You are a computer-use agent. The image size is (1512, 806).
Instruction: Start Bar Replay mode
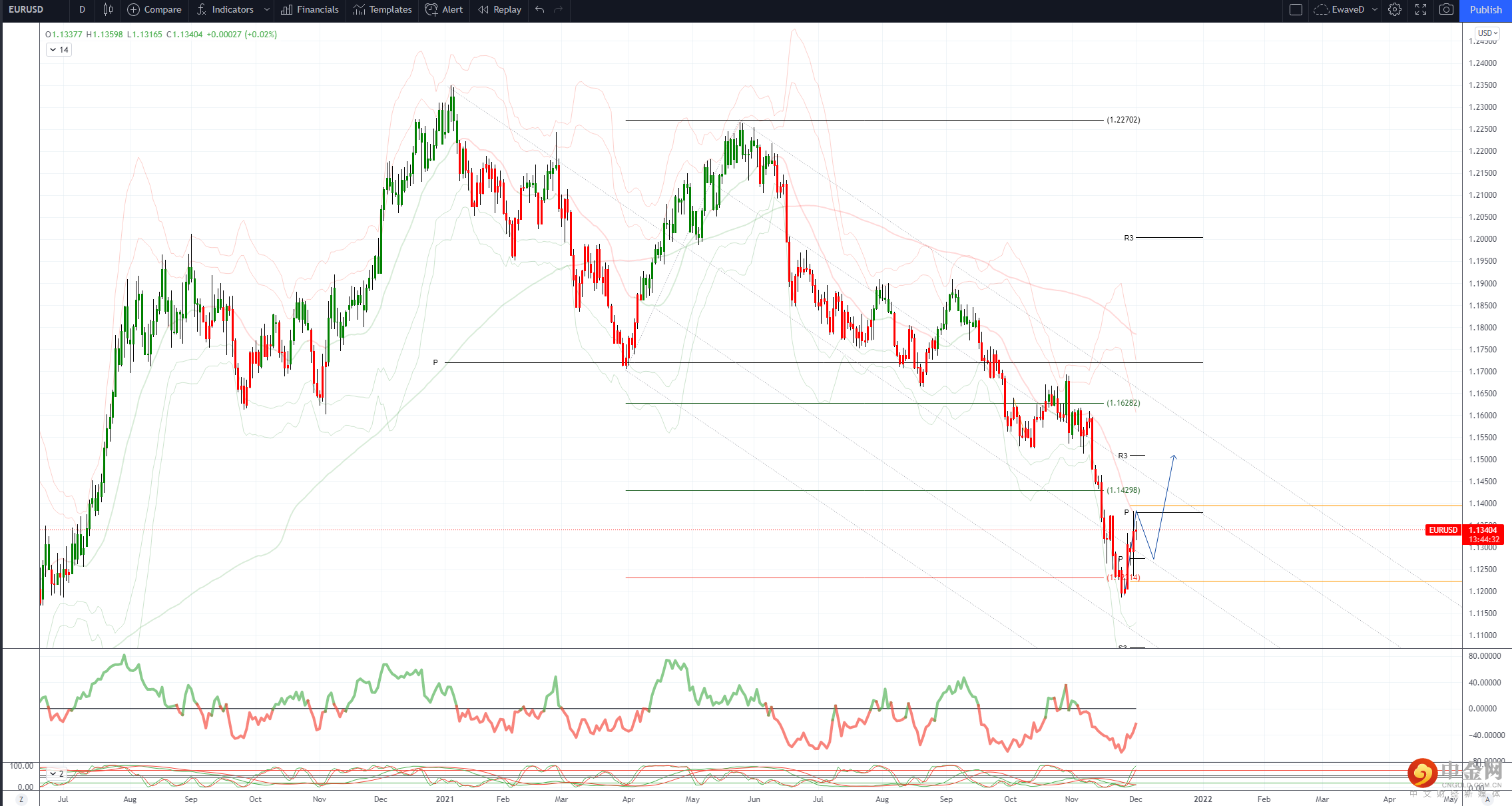coord(499,9)
